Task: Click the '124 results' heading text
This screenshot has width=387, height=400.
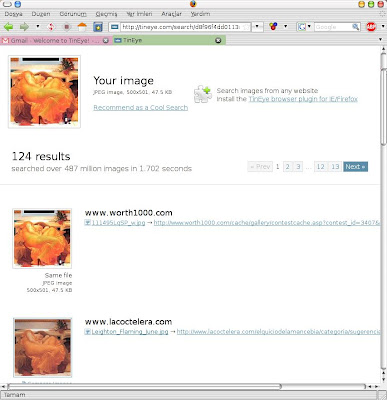Action: 41,156
